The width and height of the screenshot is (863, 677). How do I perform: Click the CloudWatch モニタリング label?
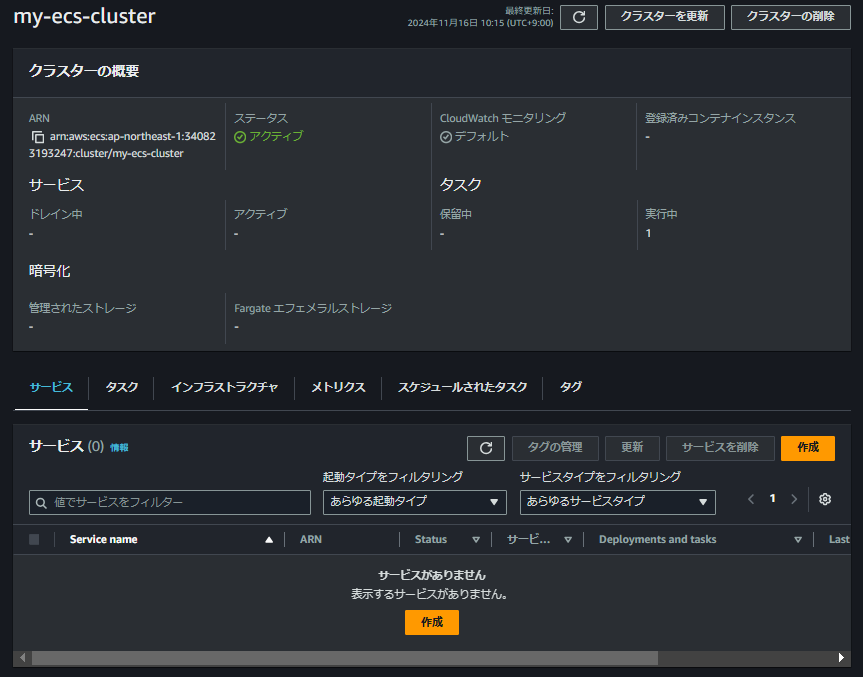[x=502, y=118]
